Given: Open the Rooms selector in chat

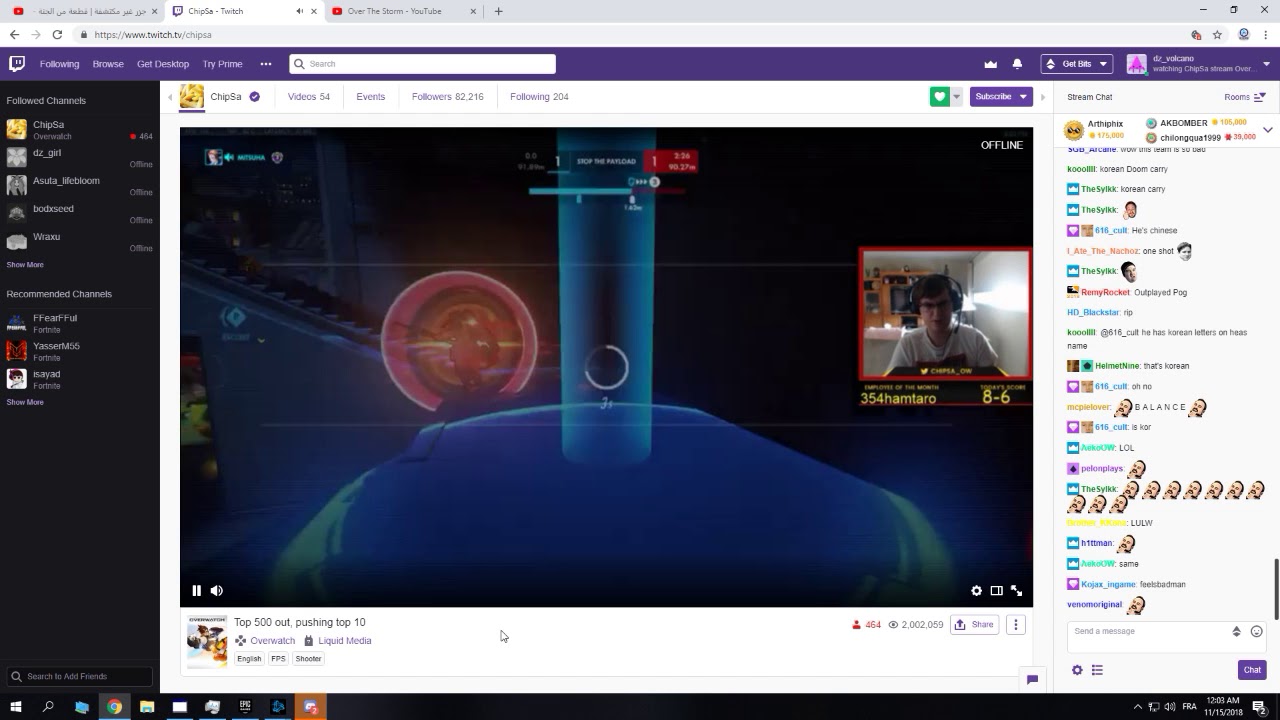Looking at the screenshot, I should (1245, 97).
